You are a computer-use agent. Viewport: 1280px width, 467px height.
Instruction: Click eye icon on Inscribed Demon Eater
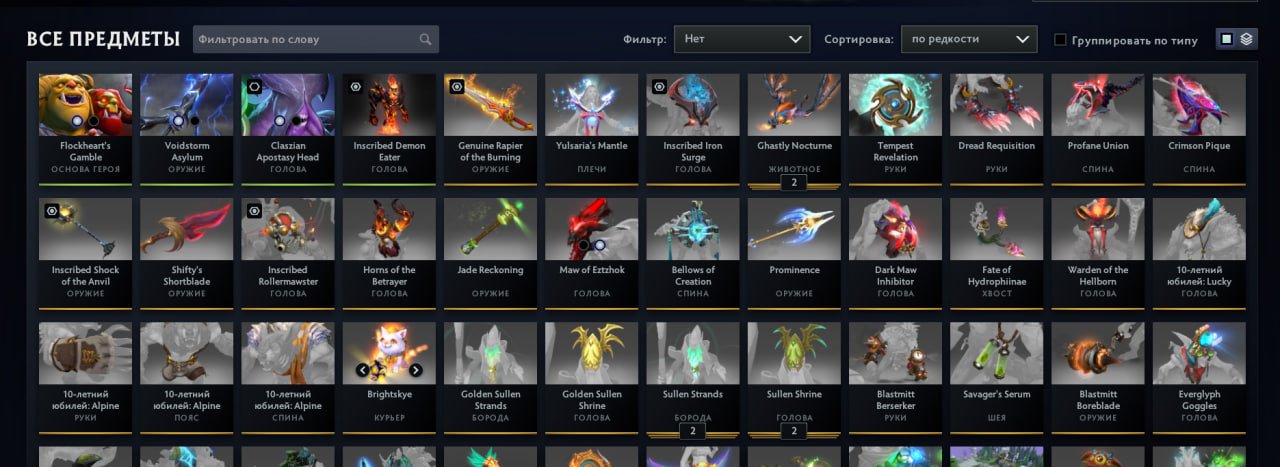(x=355, y=87)
